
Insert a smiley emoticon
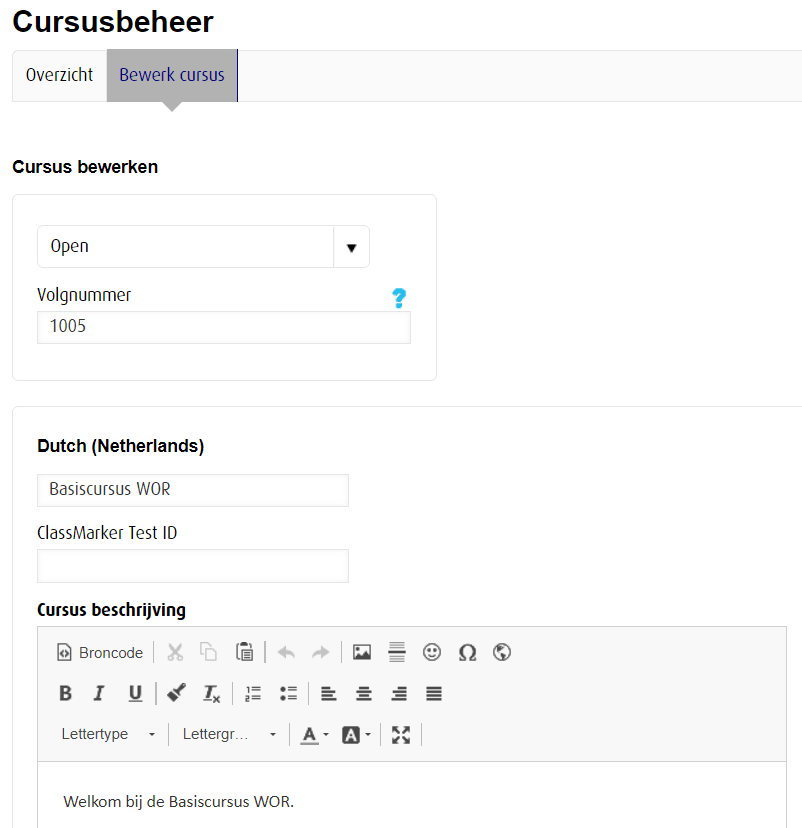(x=432, y=653)
